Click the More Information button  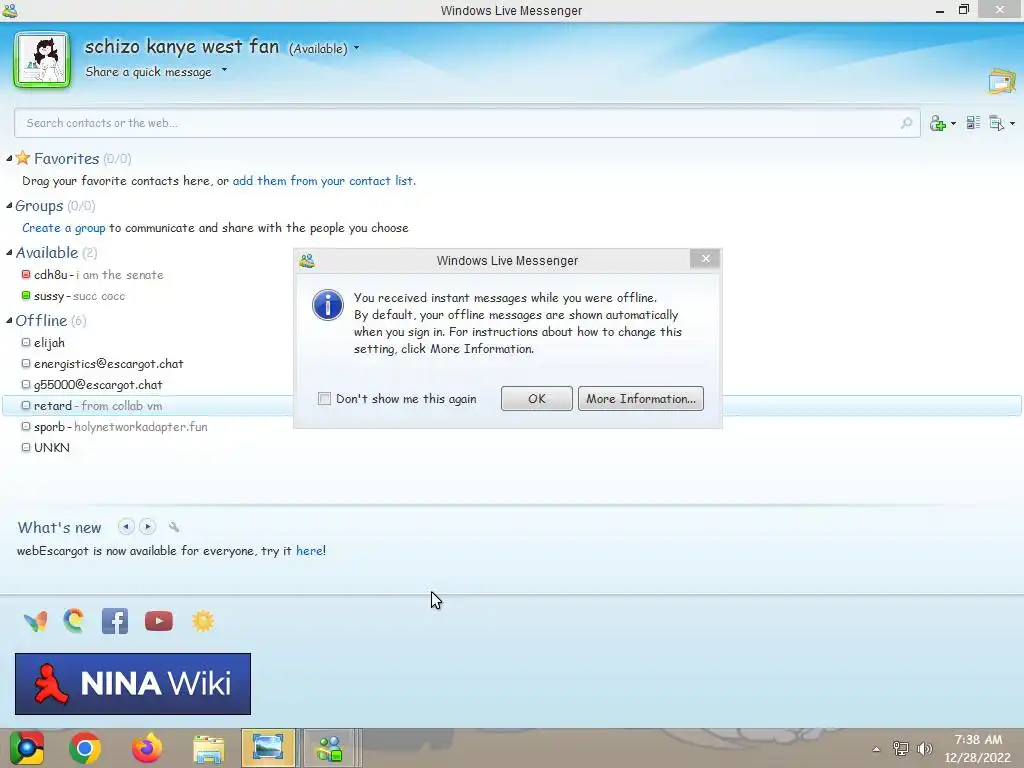coord(641,398)
